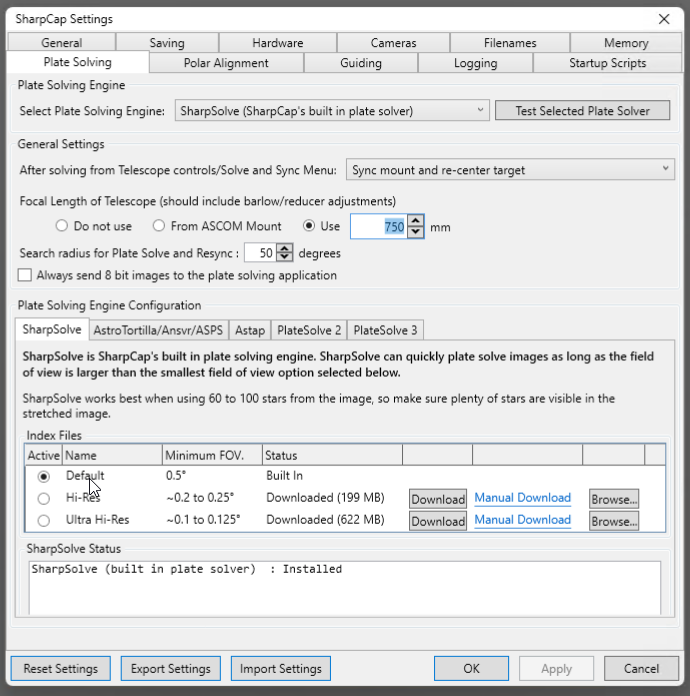Click Download for Ultra Hi-Res index
690x696 pixels.
(x=438, y=521)
